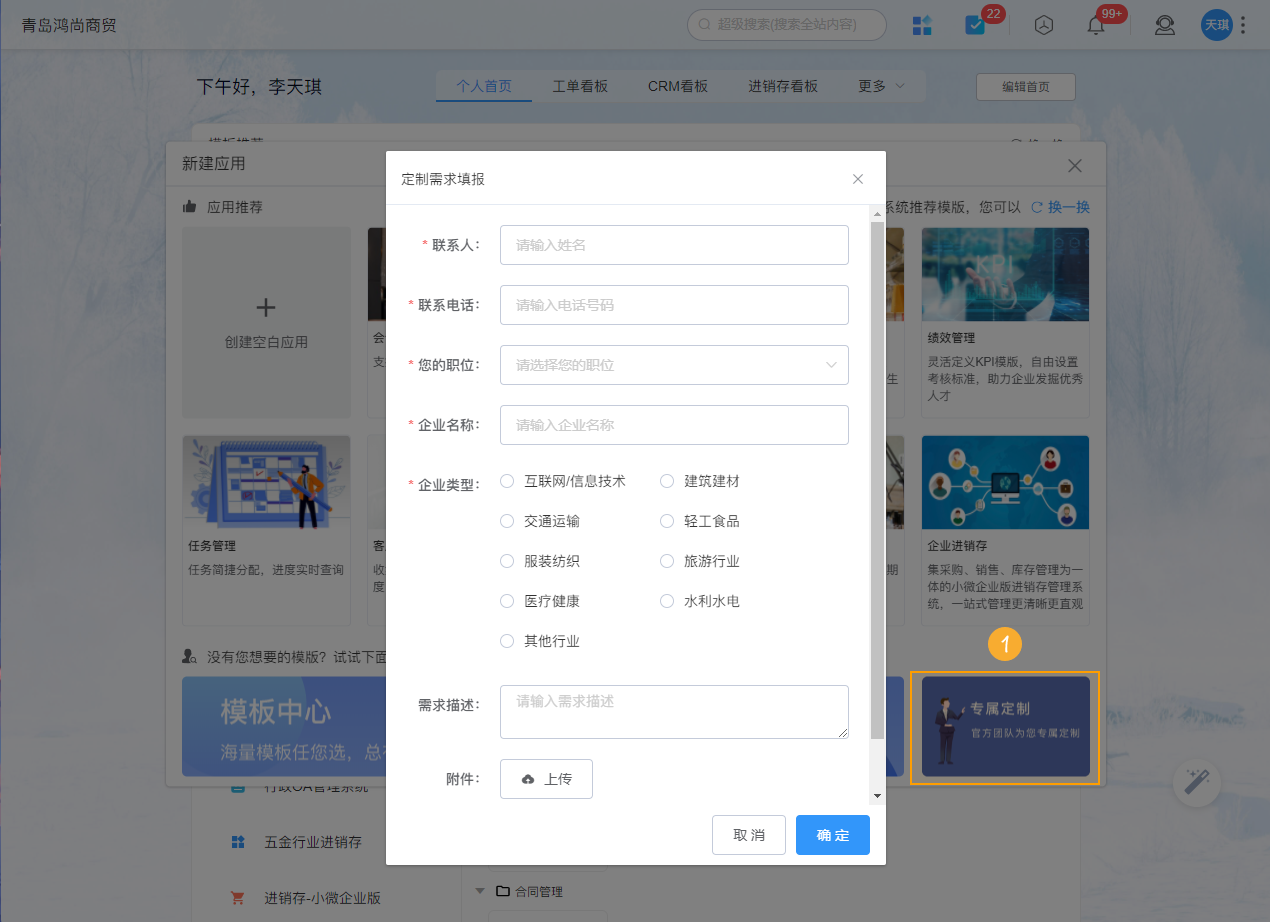Click the magic wand floating button
This screenshot has height=922, width=1270.
(1197, 784)
